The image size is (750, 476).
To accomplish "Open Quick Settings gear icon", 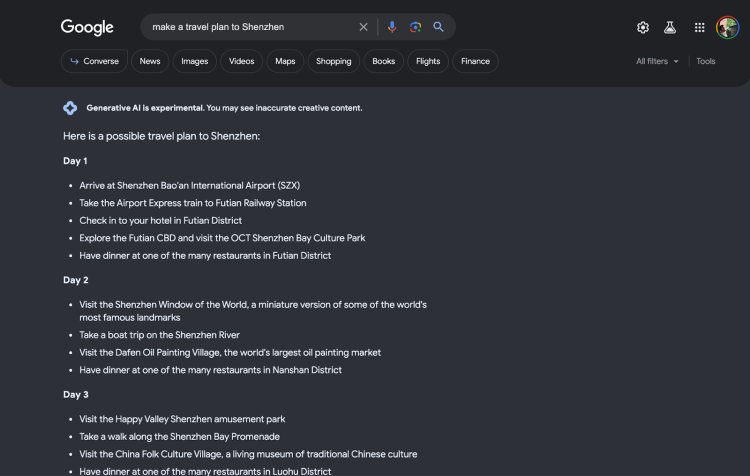I will (643, 27).
